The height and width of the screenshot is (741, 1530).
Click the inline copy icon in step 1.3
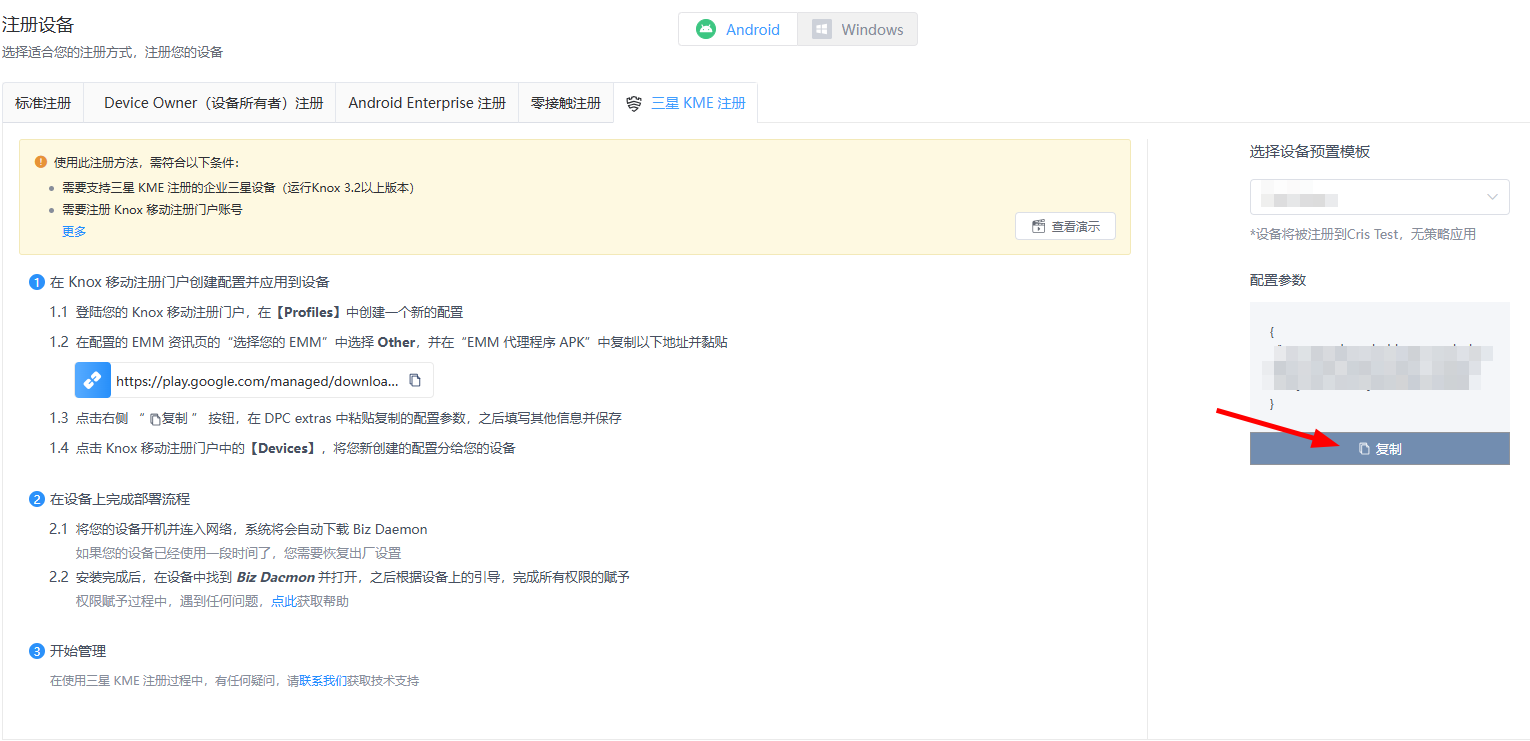click(155, 419)
